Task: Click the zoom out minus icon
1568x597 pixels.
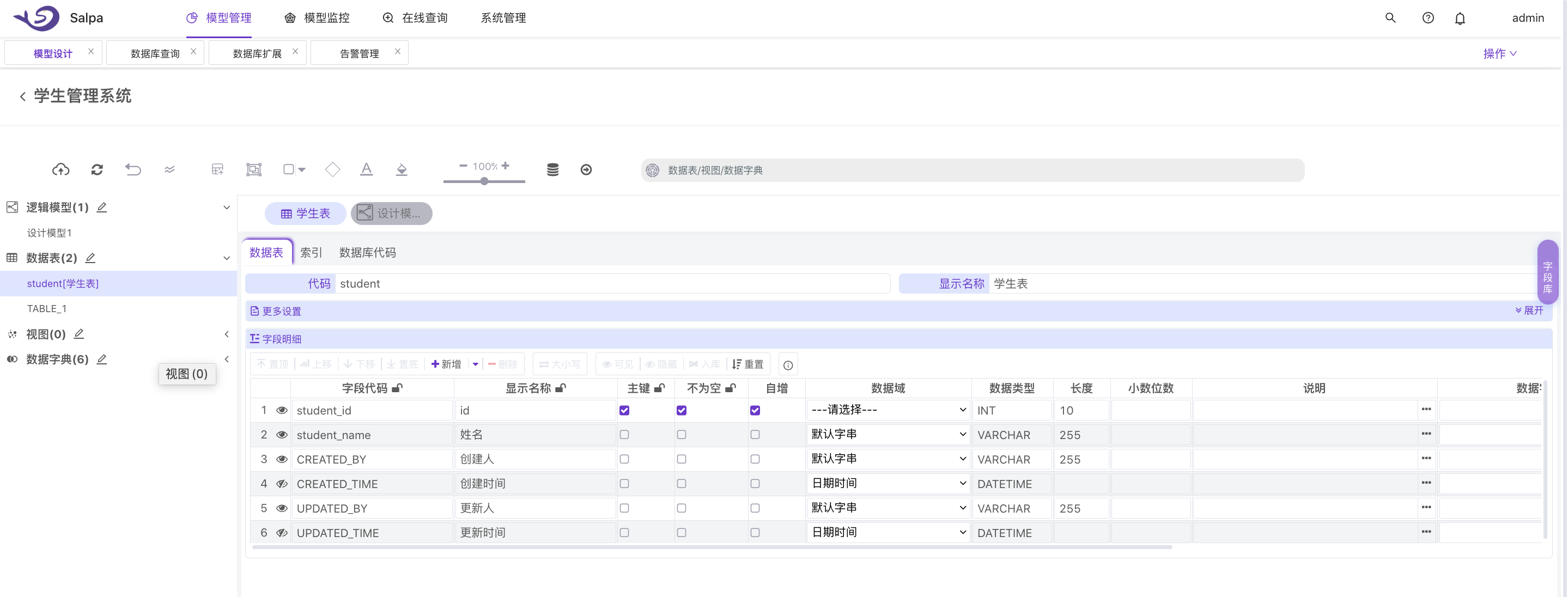Action: pos(463,166)
